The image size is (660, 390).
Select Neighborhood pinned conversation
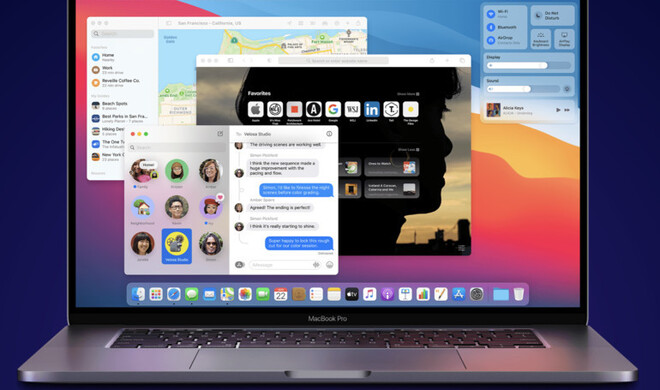142,210
